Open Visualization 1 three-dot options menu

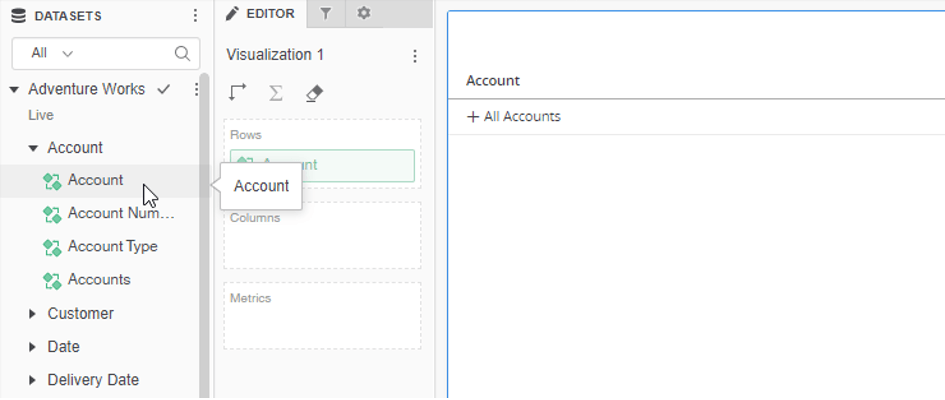point(415,56)
